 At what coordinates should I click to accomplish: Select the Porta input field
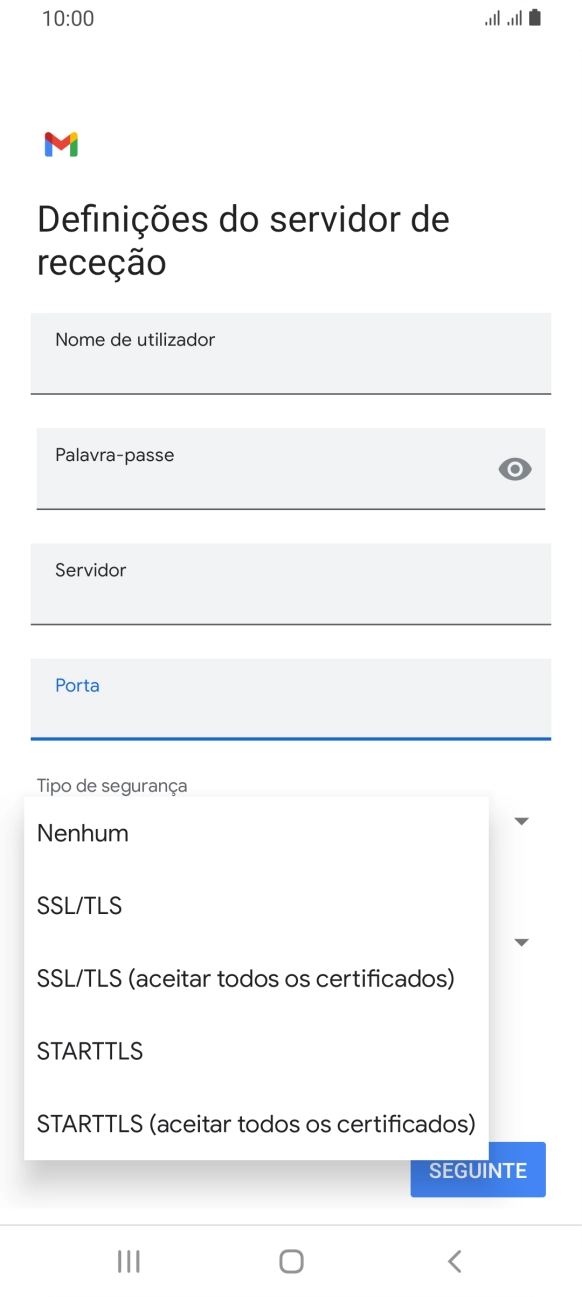(291, 699)
